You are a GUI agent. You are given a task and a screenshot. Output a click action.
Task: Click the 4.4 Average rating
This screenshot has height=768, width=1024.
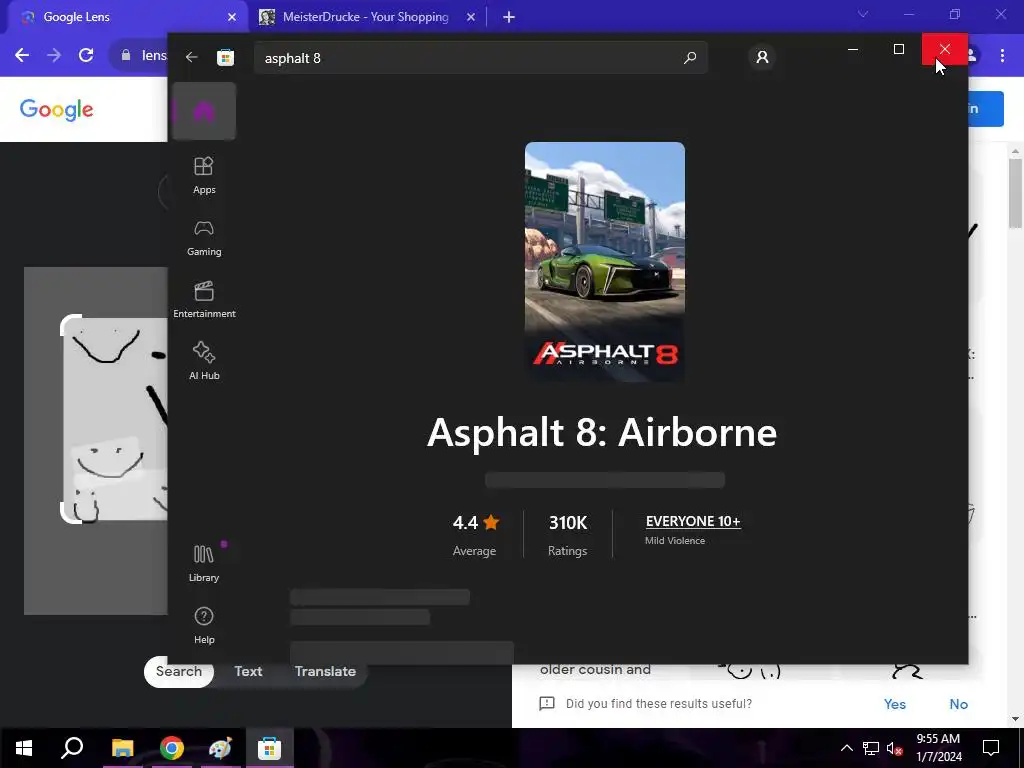(x=475, y=535)
